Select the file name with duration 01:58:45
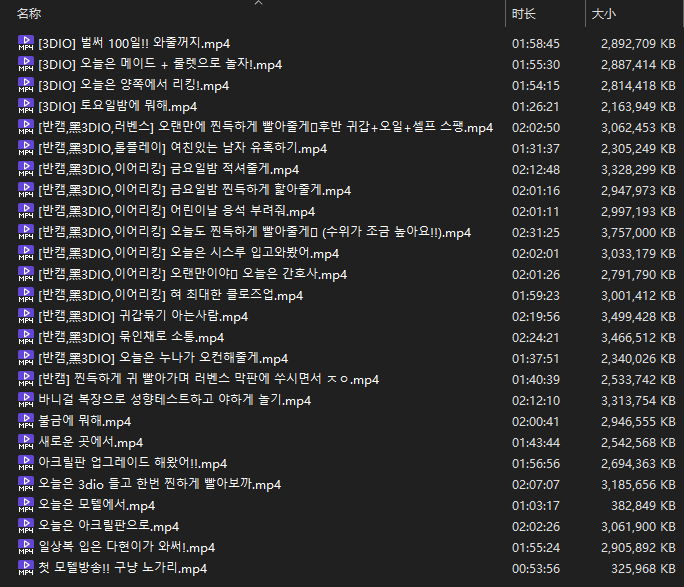Viewport: 684px width, 587px height. click(x=134, y=43)
